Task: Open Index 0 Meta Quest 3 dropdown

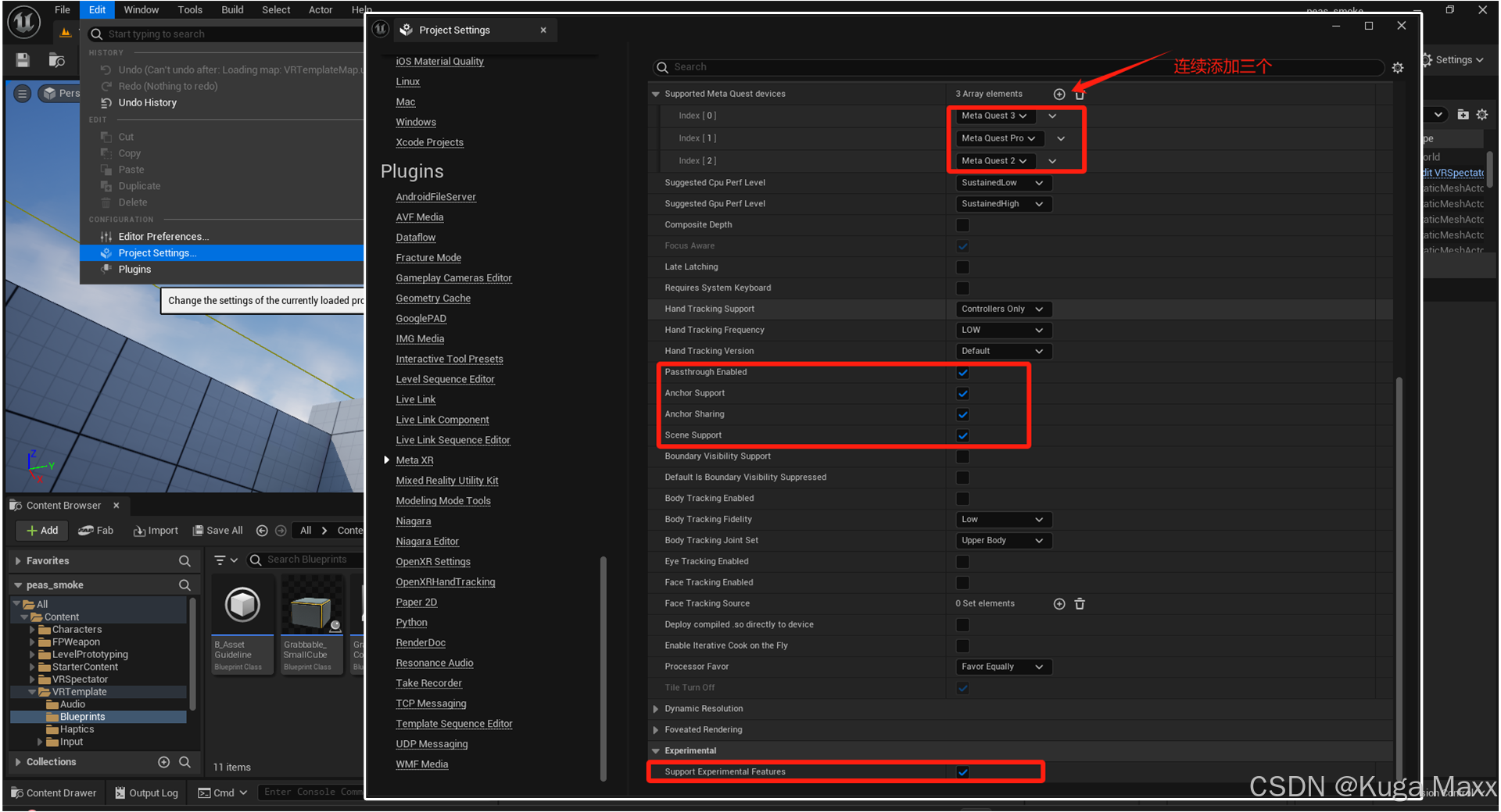Action: click(x=994, y=116)
